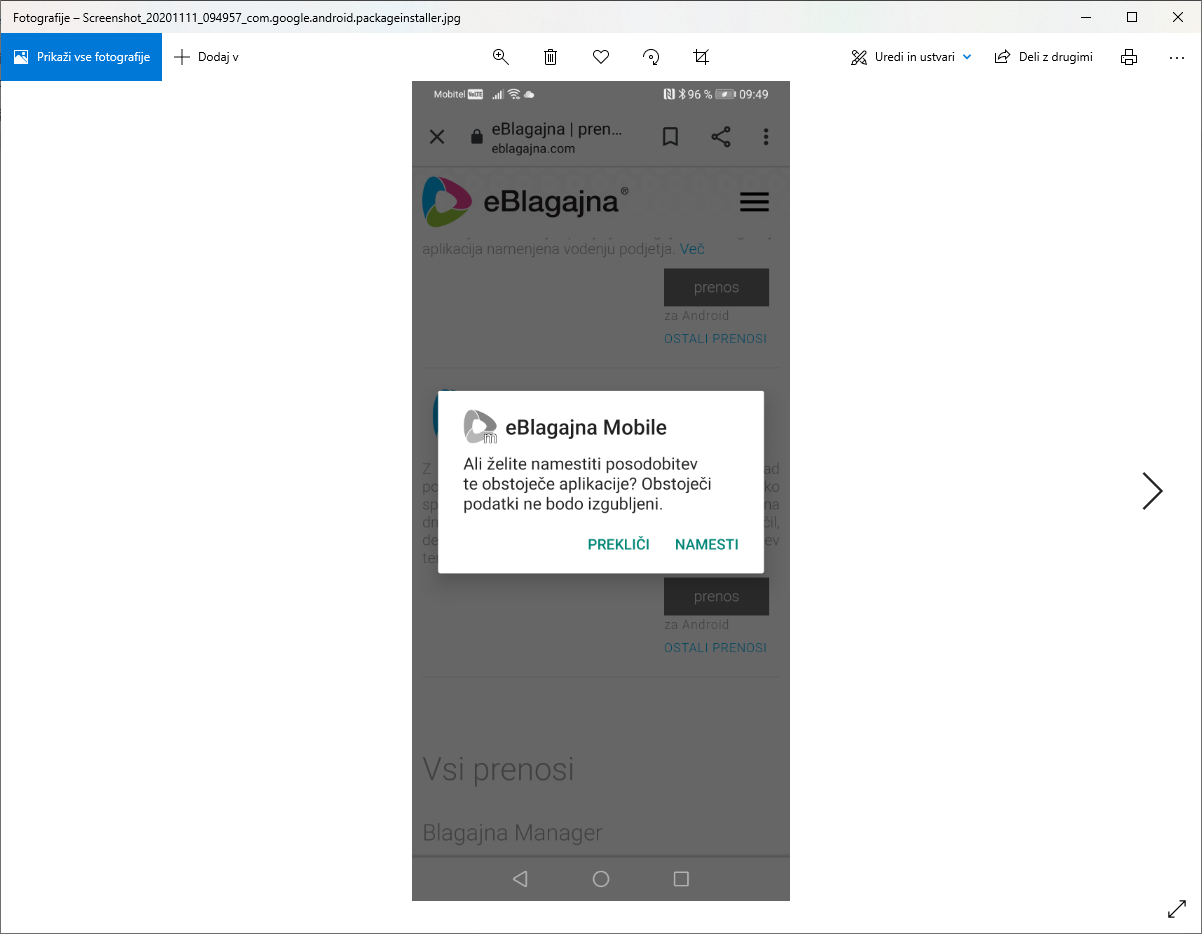Viewport: 1202px width, 934px height.
Task: Tap PREKLIČI in the install dialog
Action: click(619, 544)
